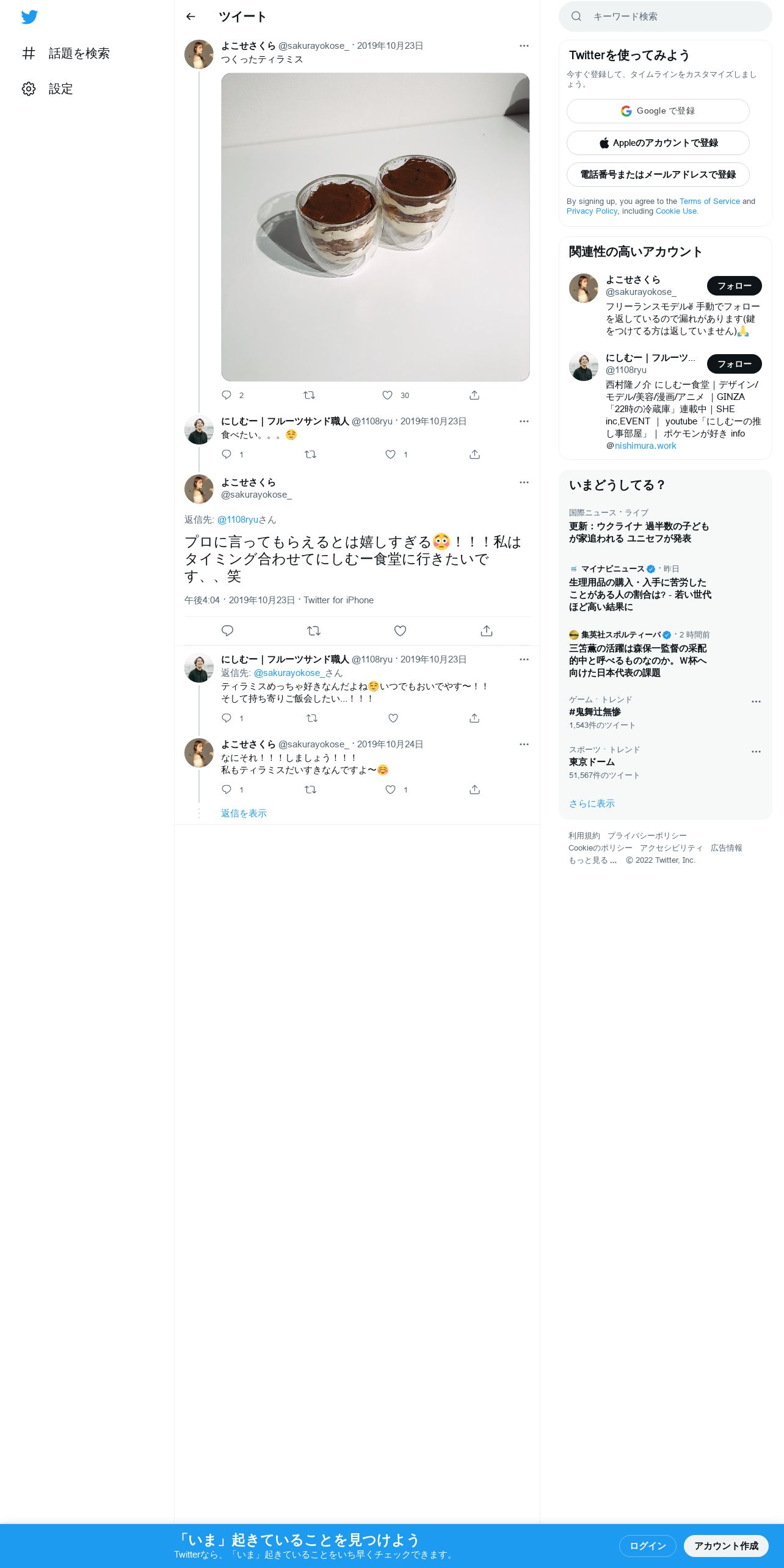Open 設定 from the left sidebar
This screenshot has height=1568, width=784.
(x=48, y=89)
